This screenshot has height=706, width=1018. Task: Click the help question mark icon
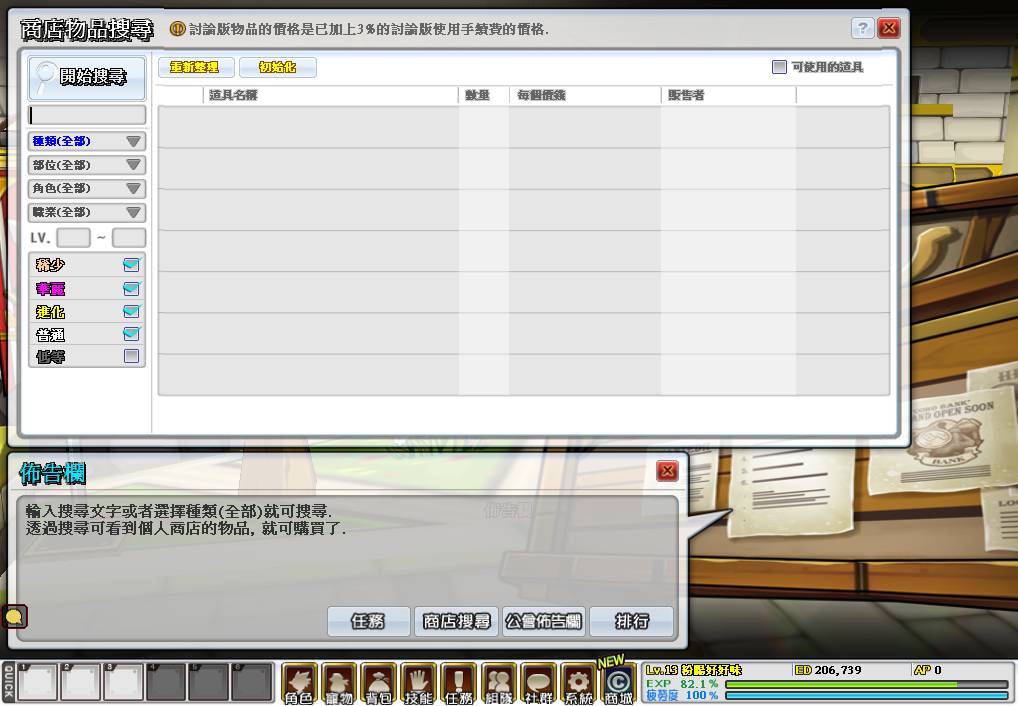point(862,28)
